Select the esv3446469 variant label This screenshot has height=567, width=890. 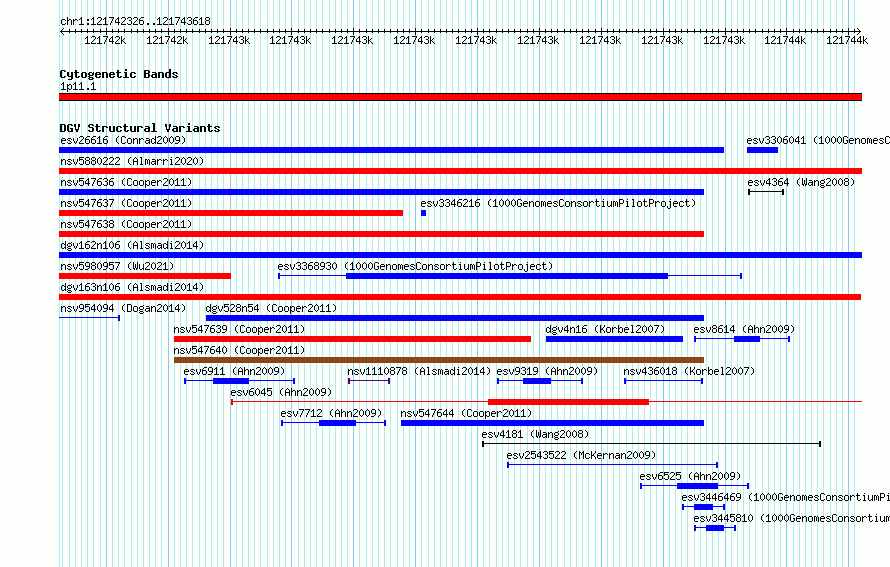[786, 497]
